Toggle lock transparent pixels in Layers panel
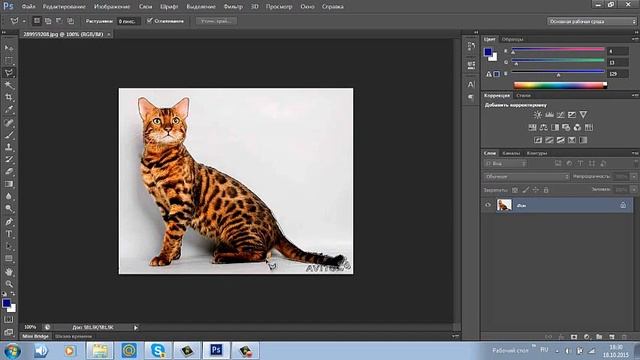This screenshot has width=640, height=360. 515,190
